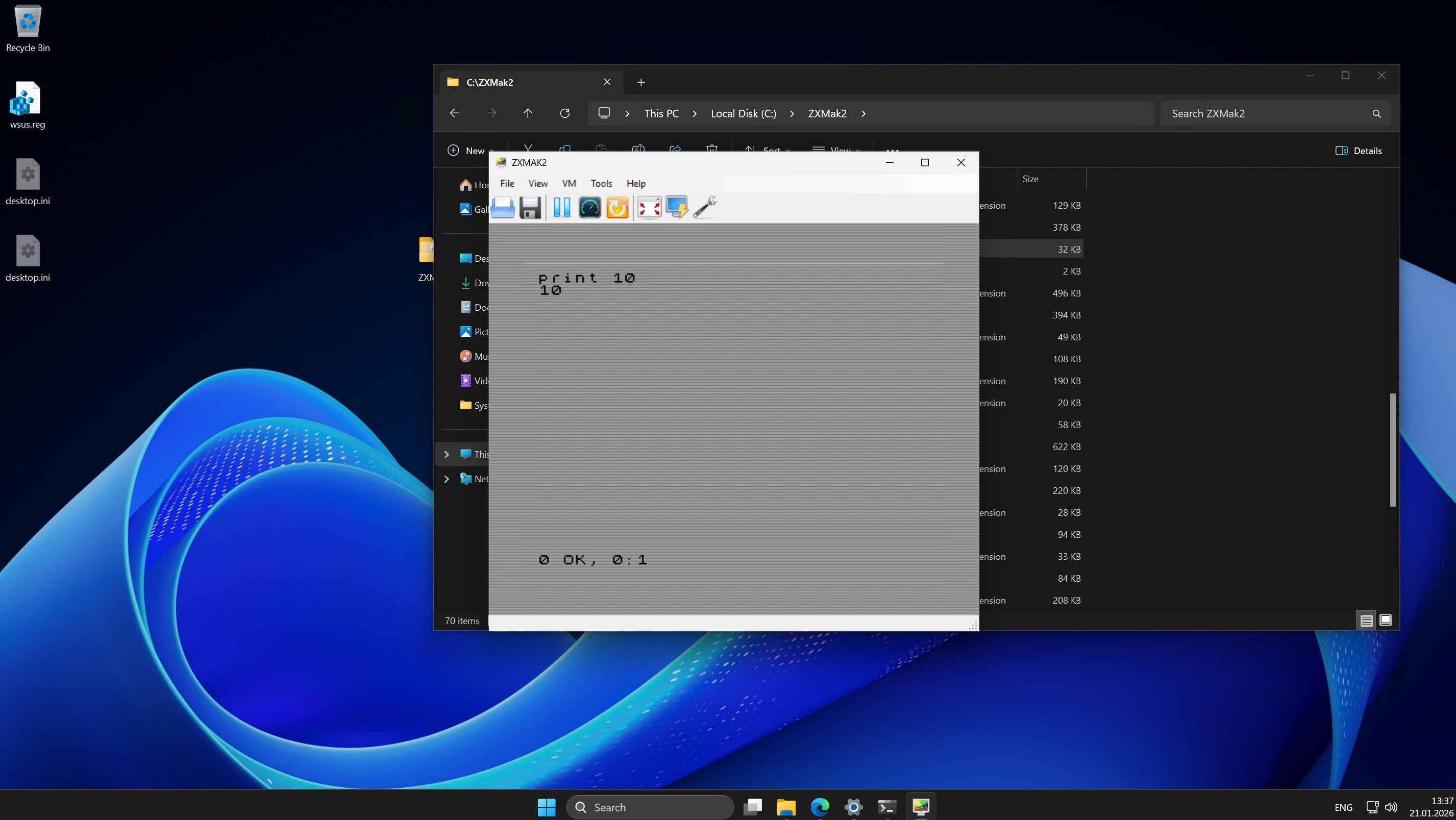Toggle maximum speed using the speedometer icon
Viewport: 1456px width, 820px height.
(589, 207)
